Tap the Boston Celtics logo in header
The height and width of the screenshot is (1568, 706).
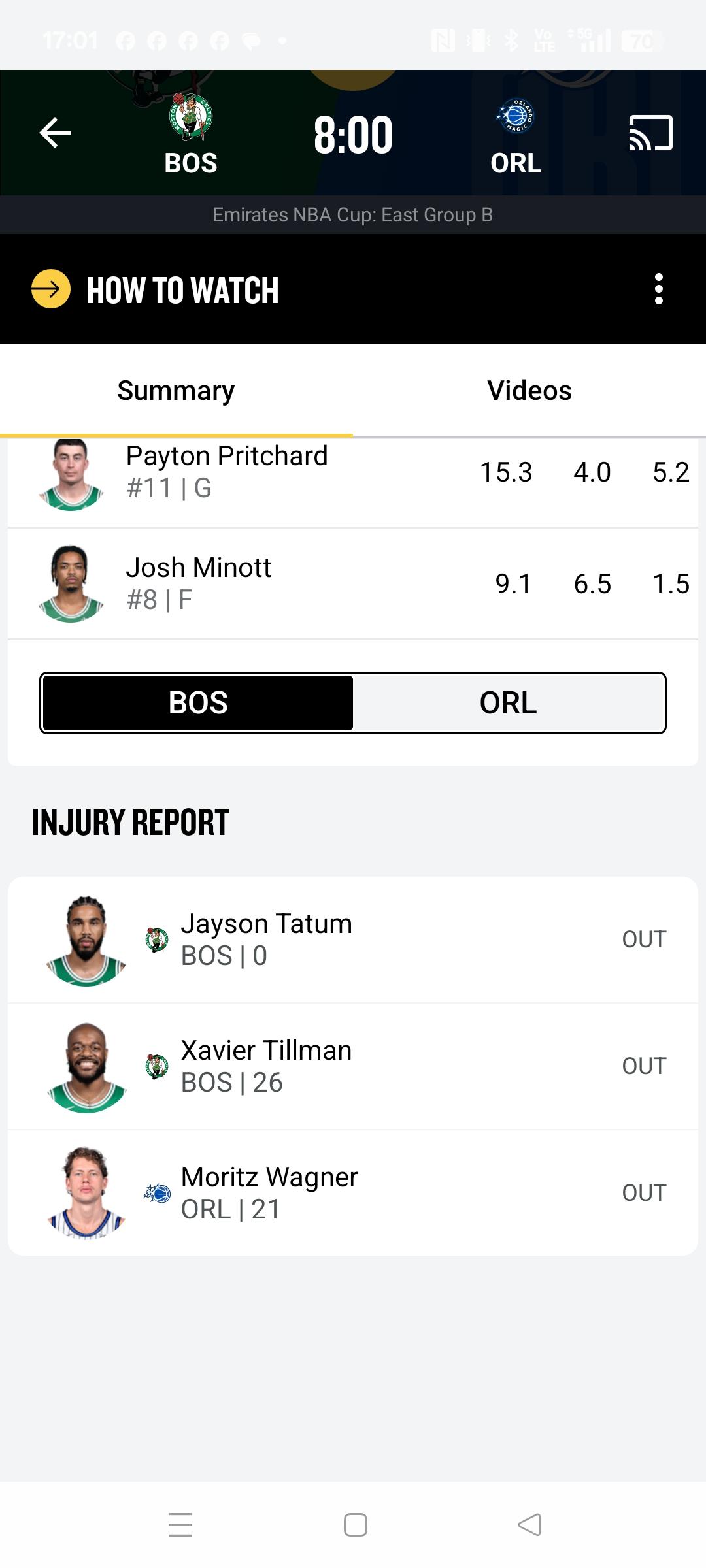(191, 118)
